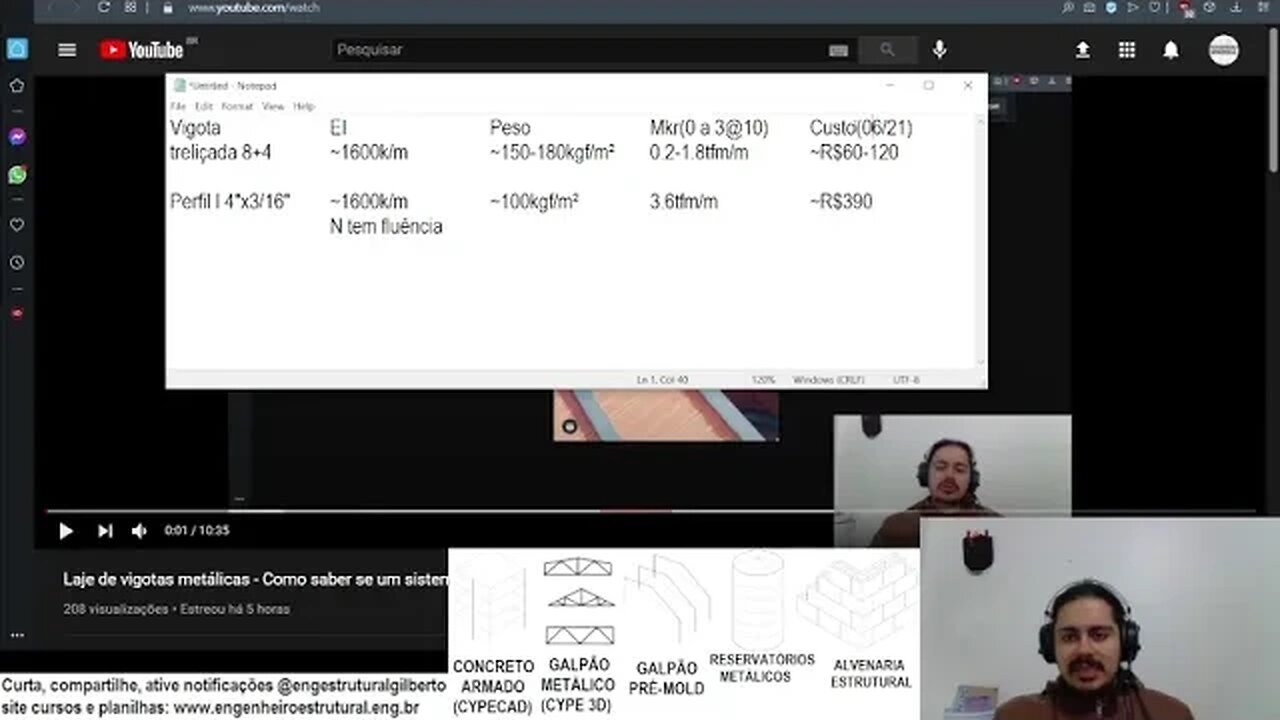Open the sidebar bookmarks star icon
The width and height of the screenshot is (1280, 720).
tap(17, 86)
